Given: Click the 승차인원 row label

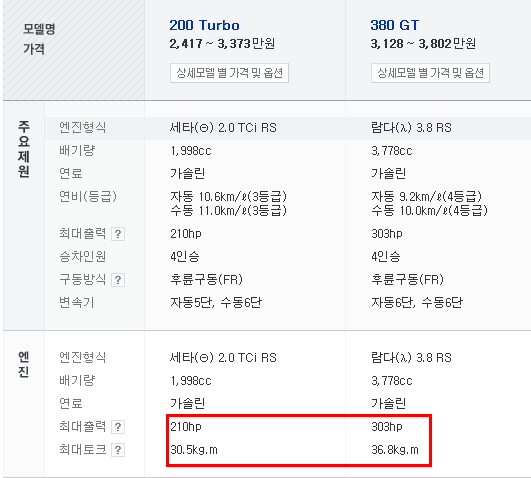Looking at the screenshot, I should 83,256.
